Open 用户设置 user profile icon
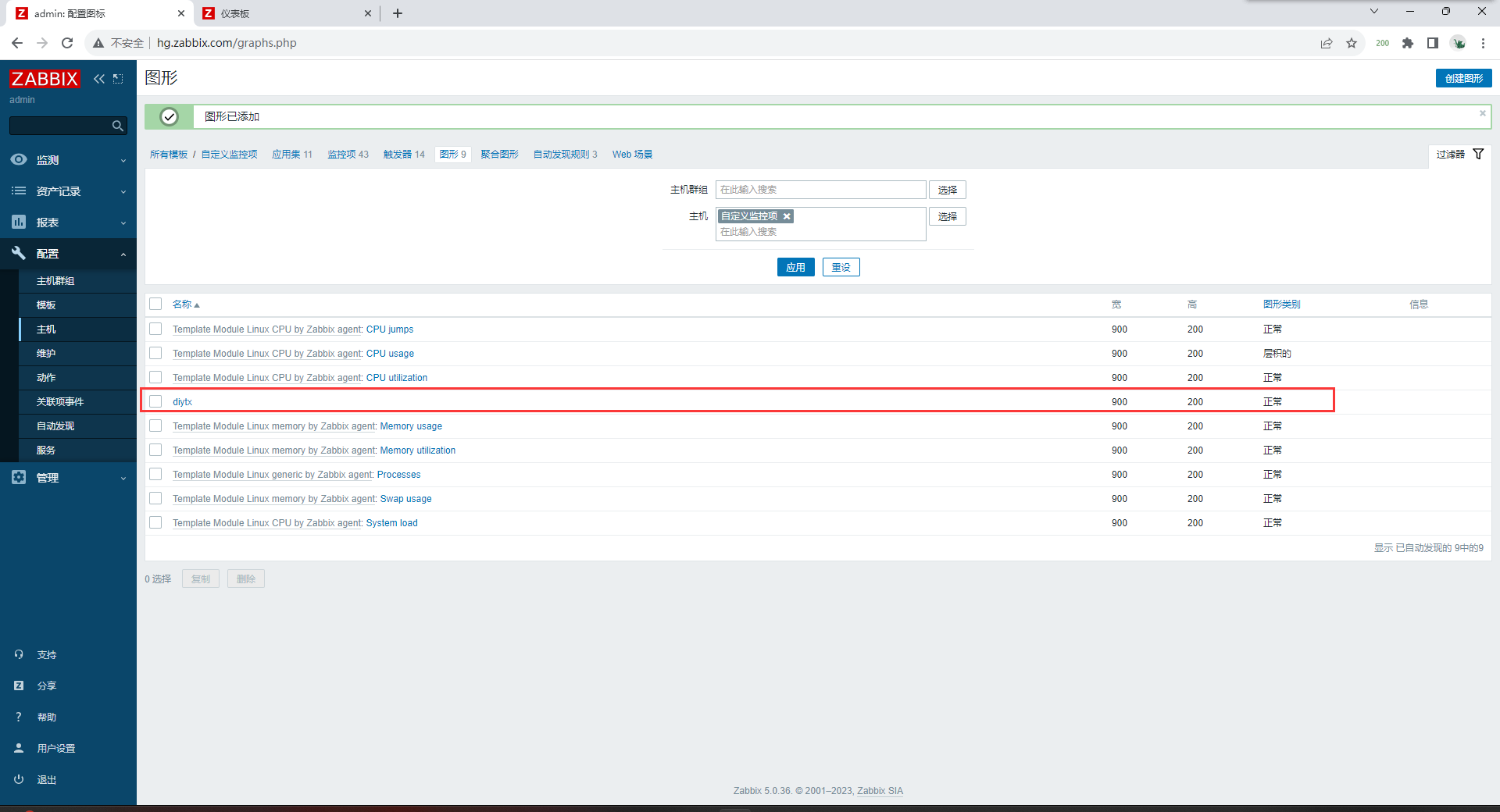 [x=19, y=748]
